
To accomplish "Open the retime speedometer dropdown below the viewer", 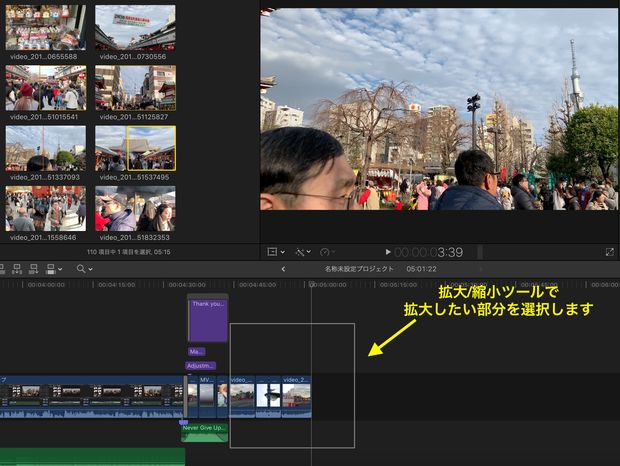I will (327, 252).
